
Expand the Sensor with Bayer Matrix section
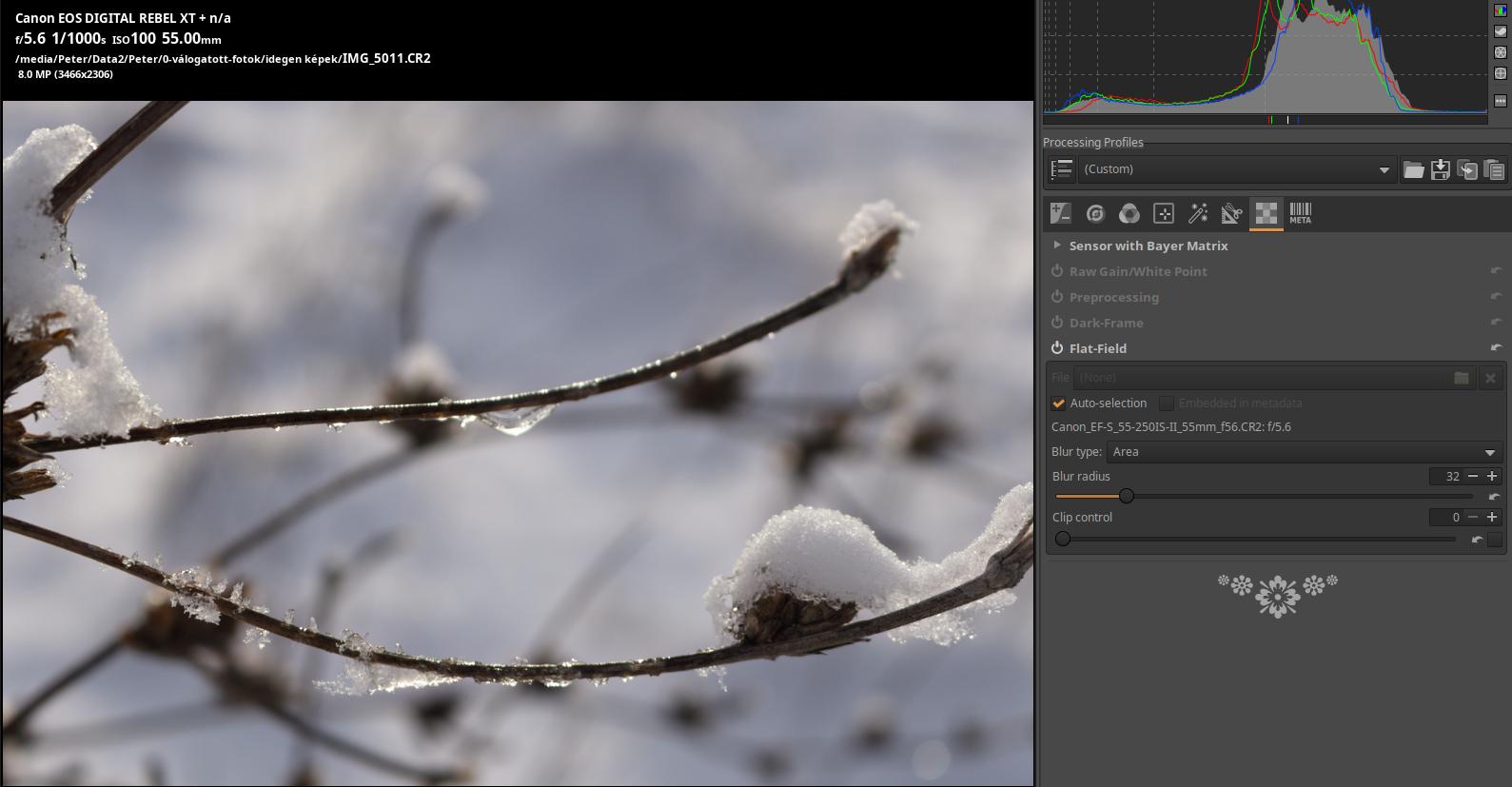[x=1057, y=246]
